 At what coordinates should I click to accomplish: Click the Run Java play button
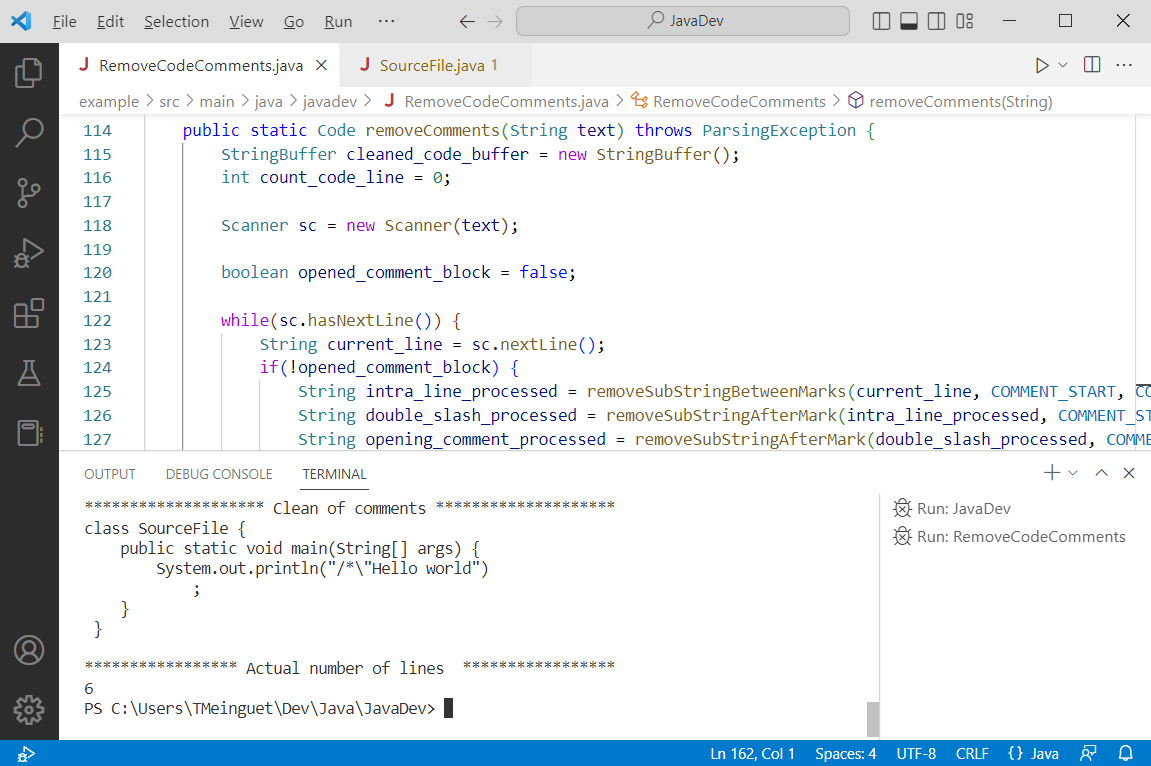[x=1042, y=66]
